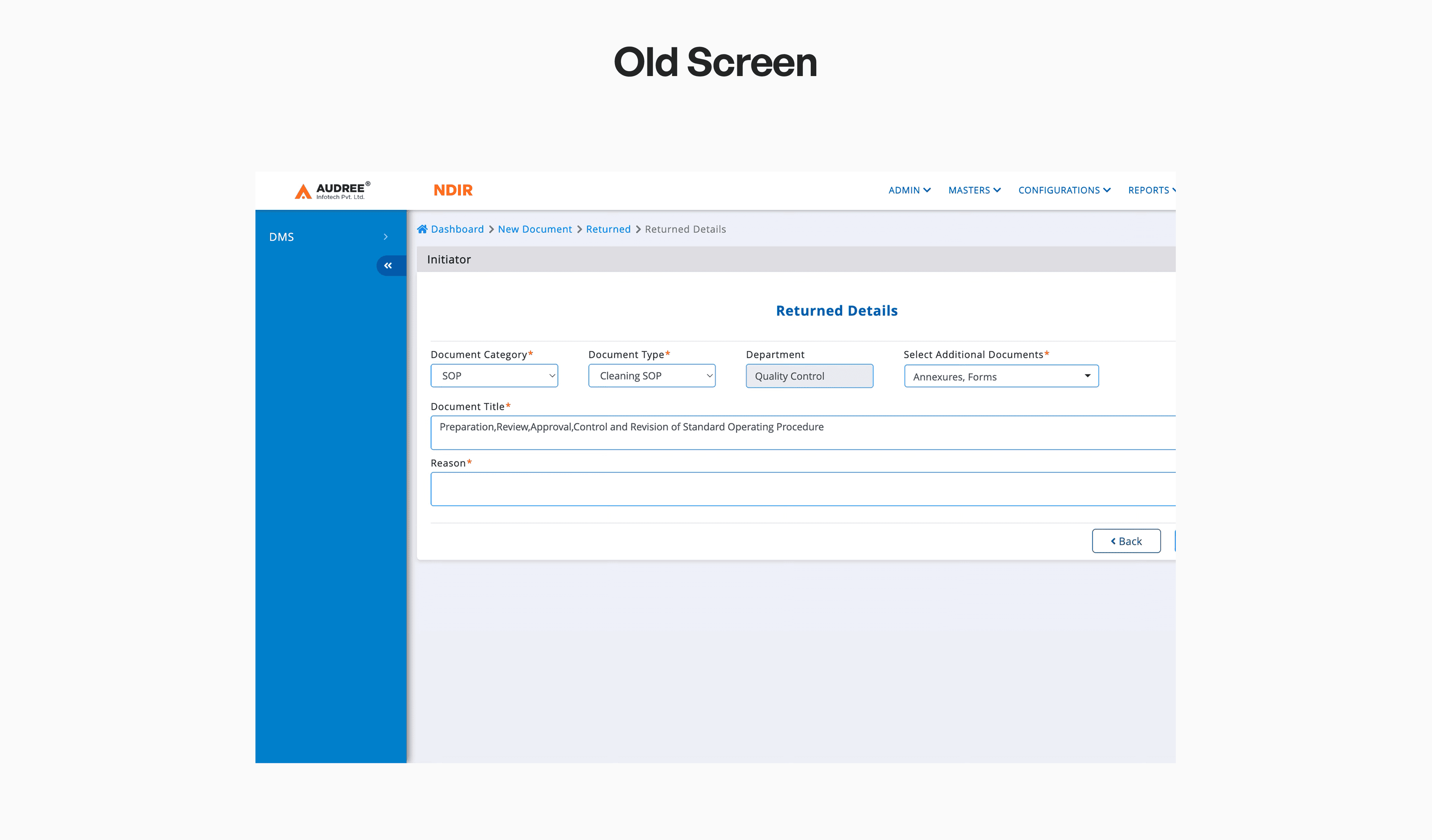Click the Department Quality Control field
This screenshot has height=840, width=1432.
[x=809, y=376]
